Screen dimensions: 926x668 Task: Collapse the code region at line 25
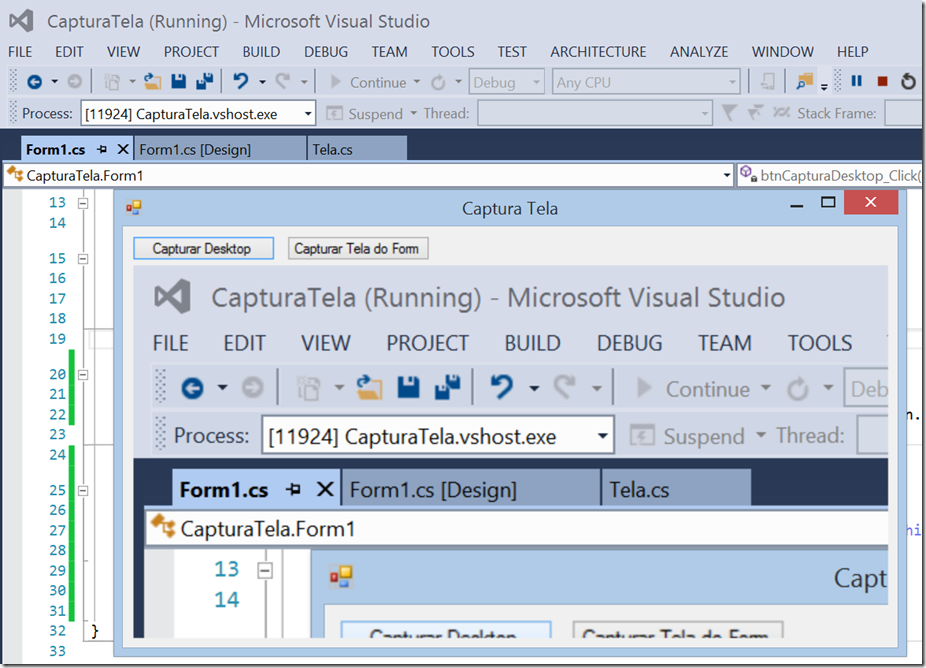click(83, 491)
